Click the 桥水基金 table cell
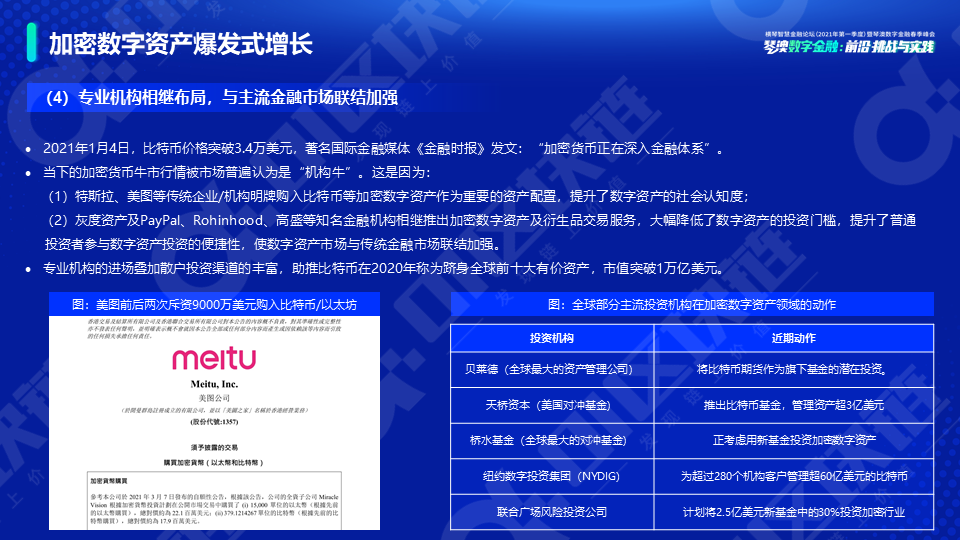Image resolution: width=960 pixels, height=540 pixels. pos(552,441)
